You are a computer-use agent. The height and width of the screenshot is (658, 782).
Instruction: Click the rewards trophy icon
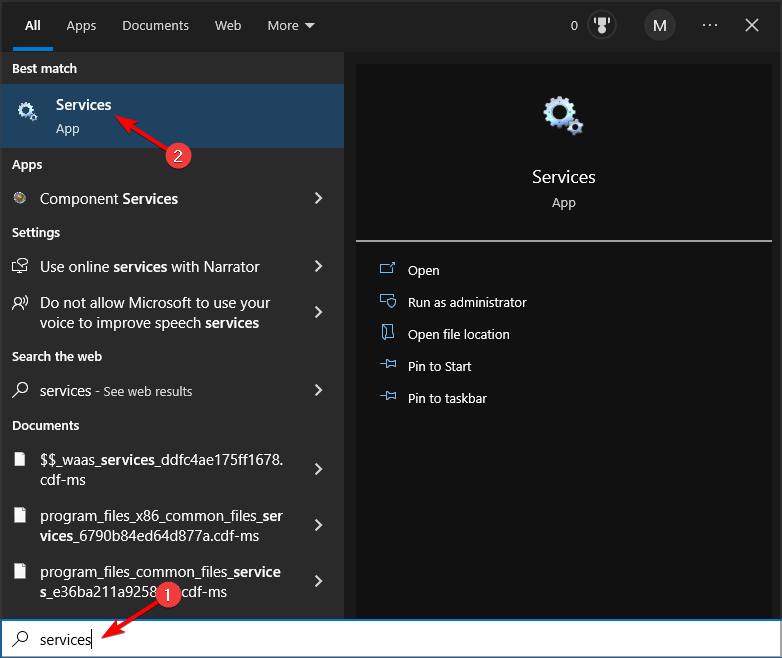[x=602, y=25]
